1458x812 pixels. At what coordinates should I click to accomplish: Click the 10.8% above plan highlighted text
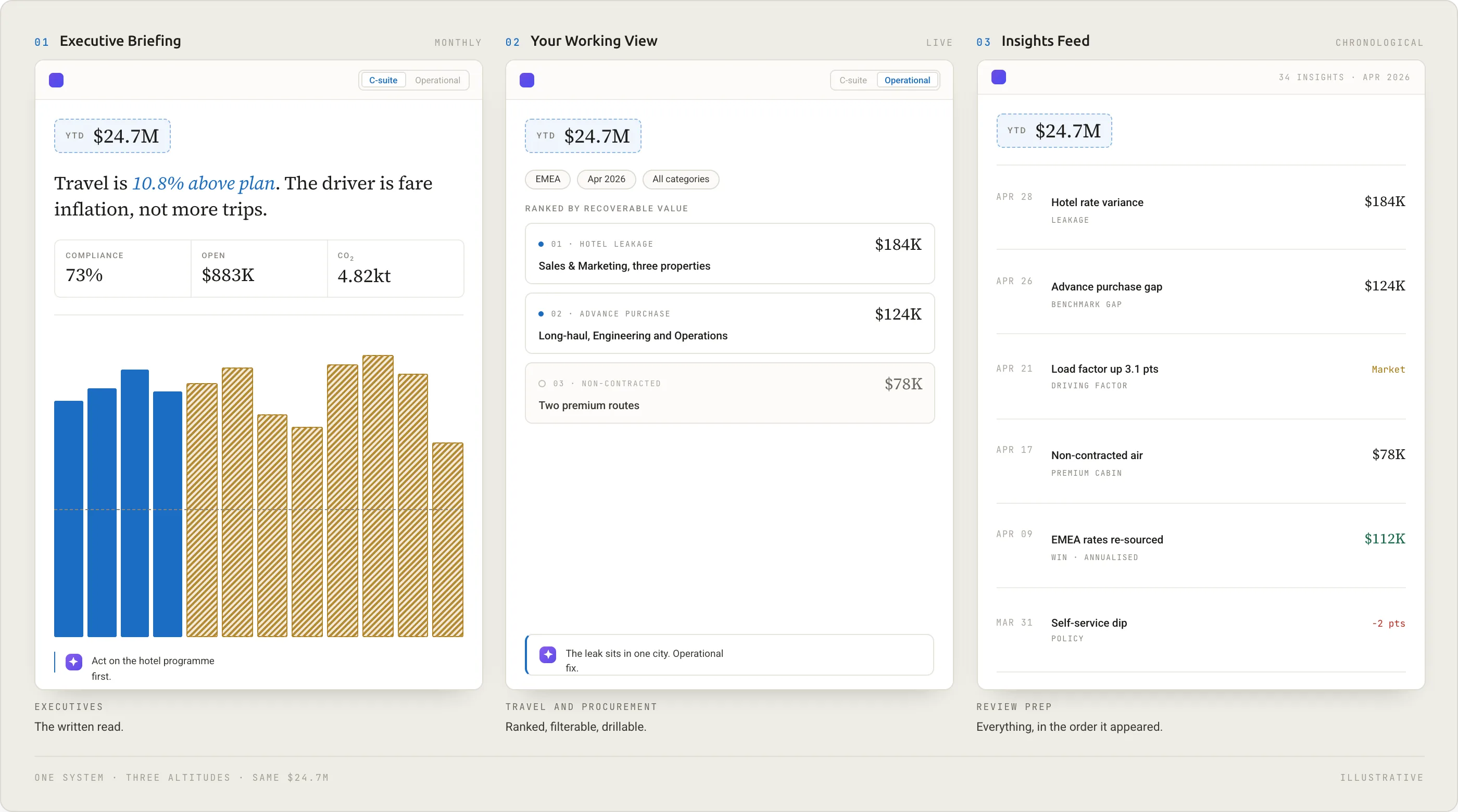pyautogui.click(x=204, y=183)
